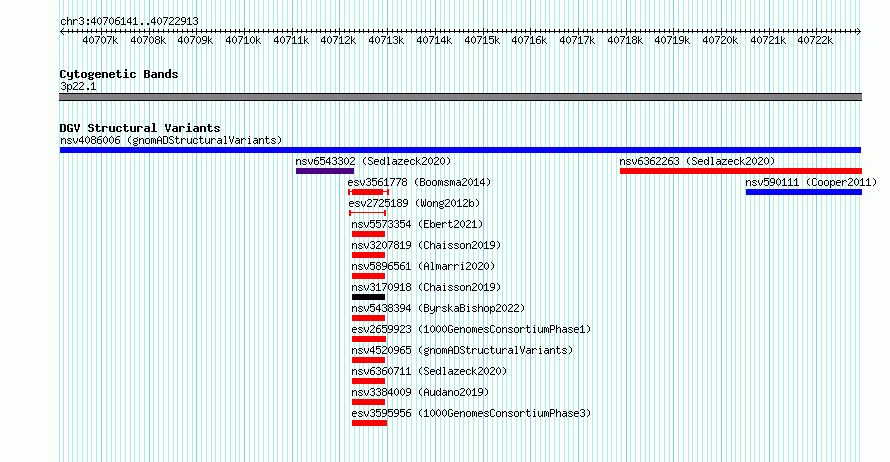
Task: Click the nsv4086006 gnomADStructuralVariants label
Action: tap(171, 140)
